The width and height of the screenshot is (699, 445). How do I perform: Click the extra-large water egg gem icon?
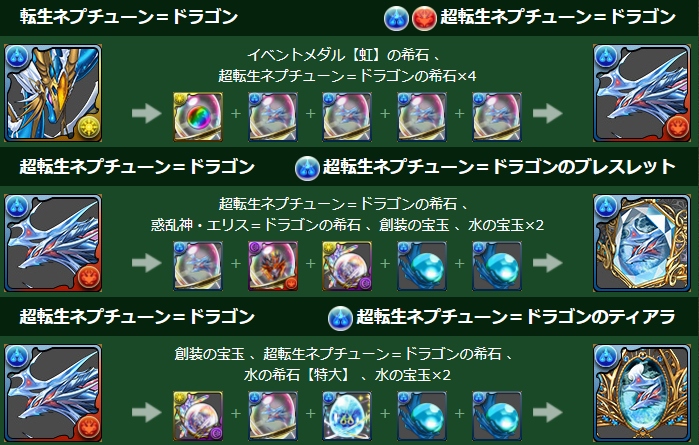(347, 416)
